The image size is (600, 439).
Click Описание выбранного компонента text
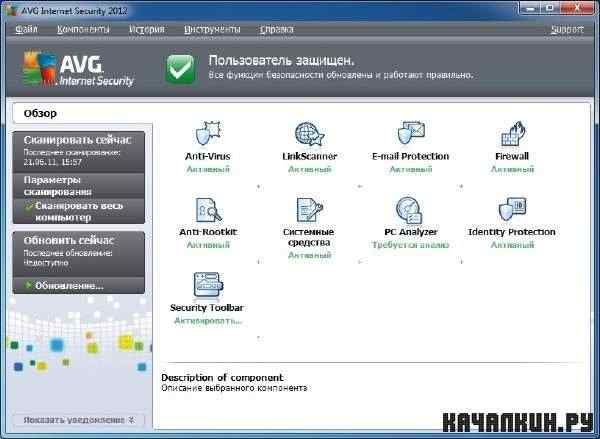point(234,388)
